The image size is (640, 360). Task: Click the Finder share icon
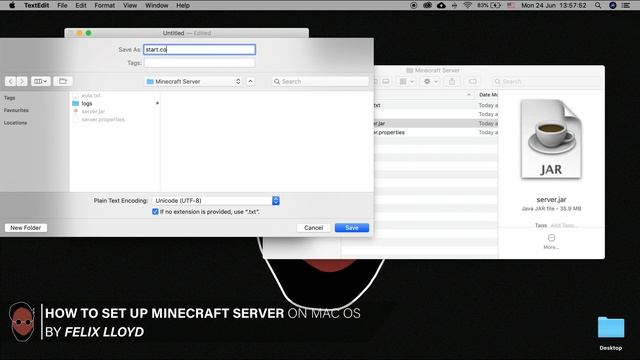click(x=452, y=81)
